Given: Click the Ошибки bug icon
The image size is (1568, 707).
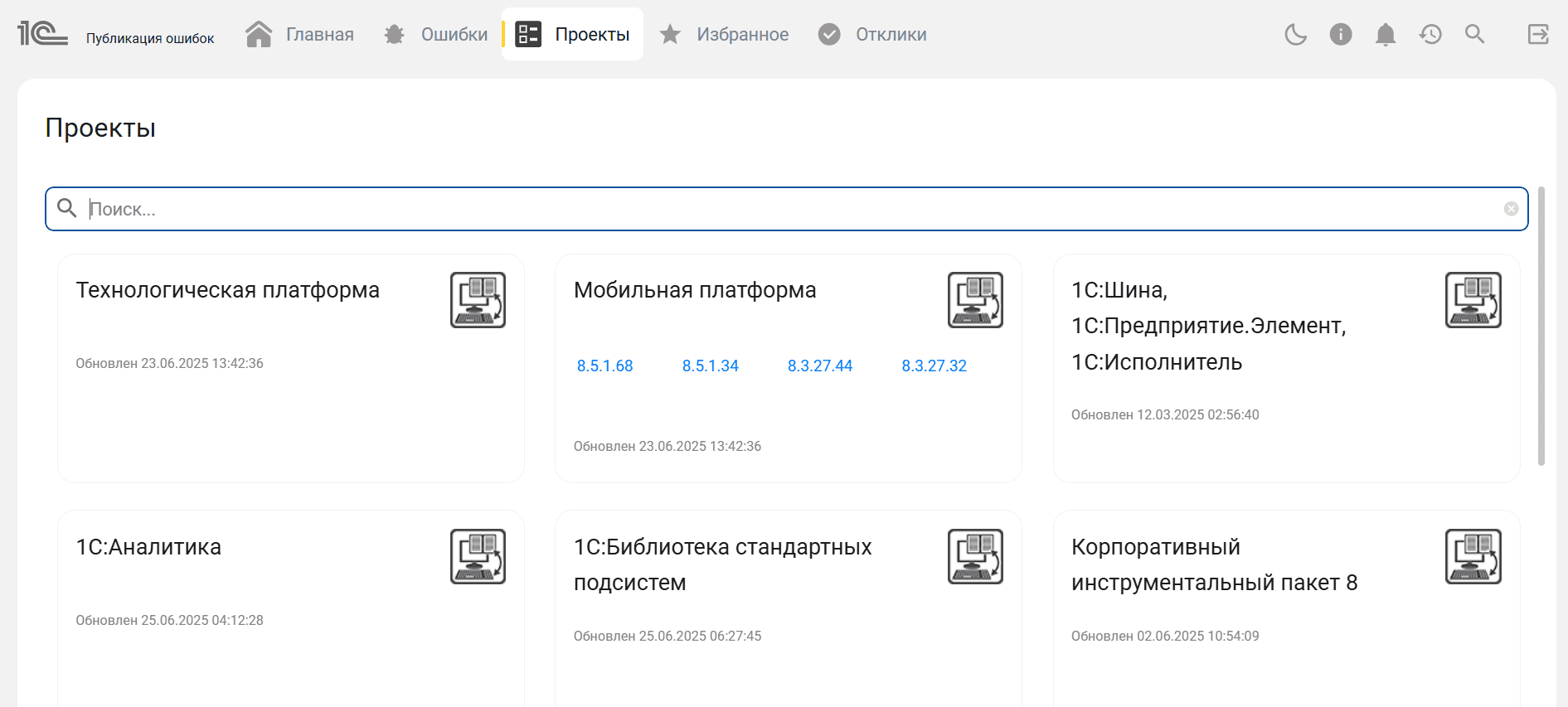Looking at the screenshot, I should coord(395,34).
